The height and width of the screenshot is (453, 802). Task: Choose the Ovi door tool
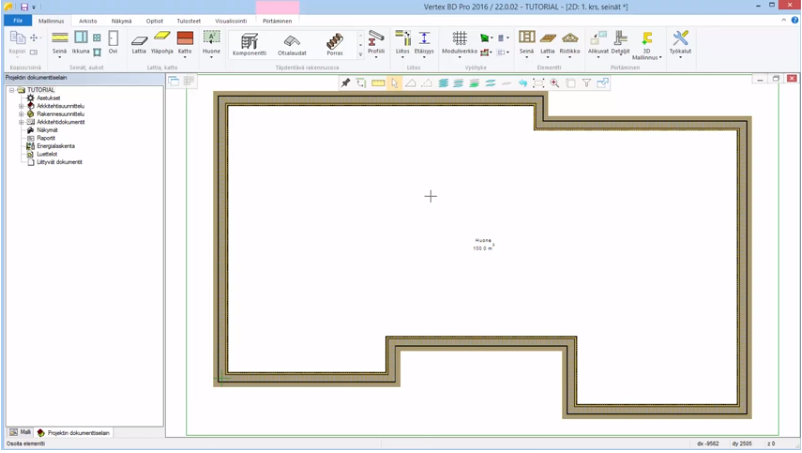pos(113,42)
